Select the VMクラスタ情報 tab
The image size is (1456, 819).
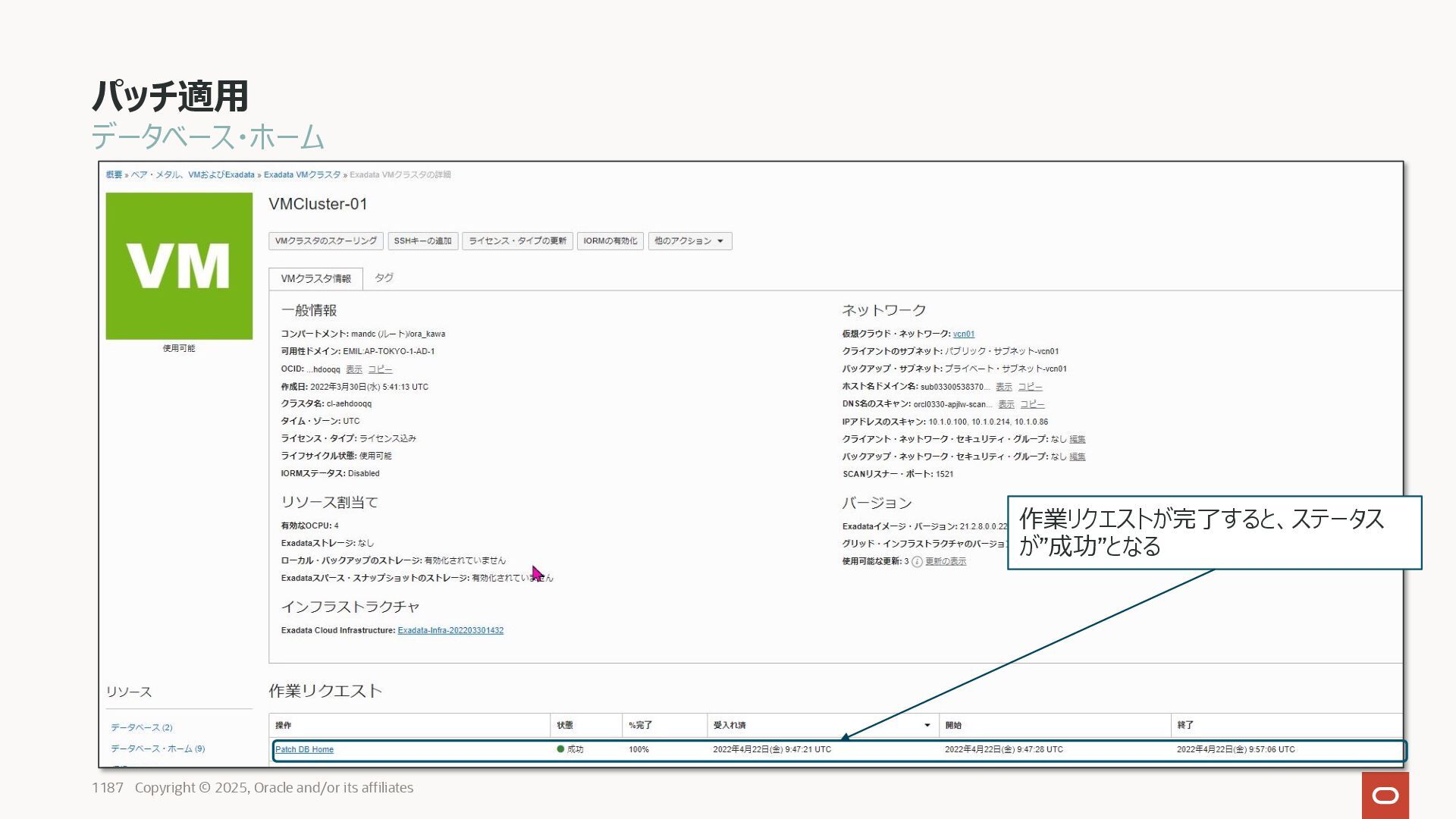point(315,279)
